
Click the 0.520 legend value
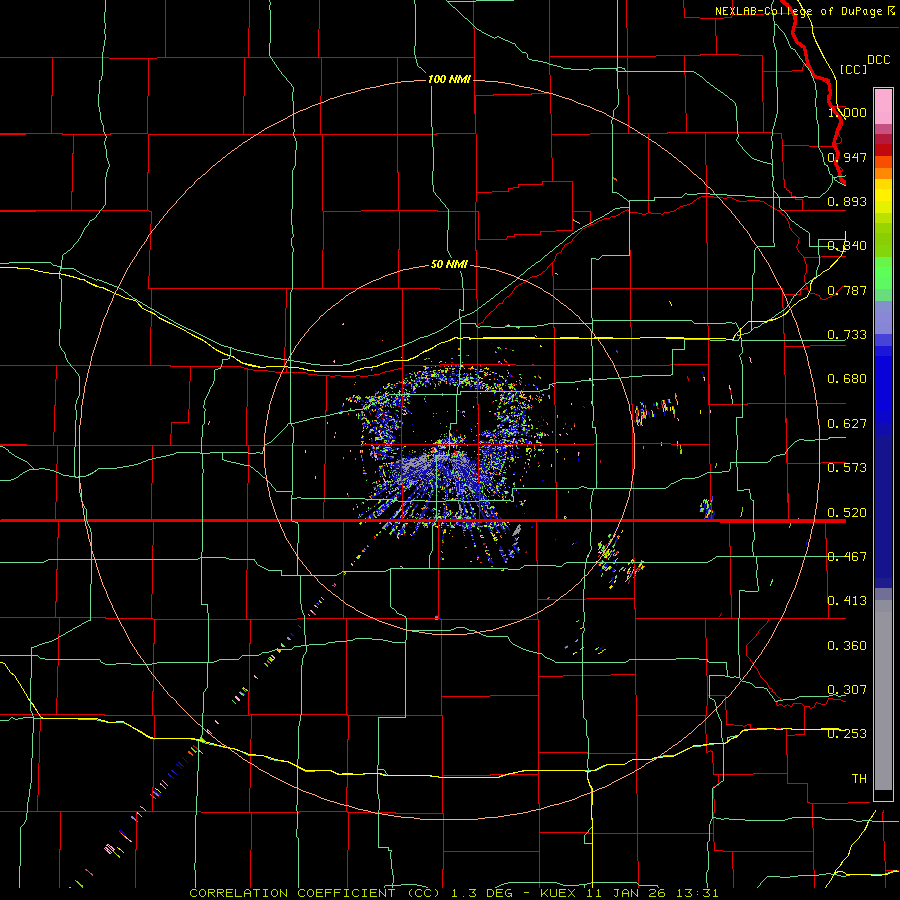pyautogui.click(x=847, y=513)
